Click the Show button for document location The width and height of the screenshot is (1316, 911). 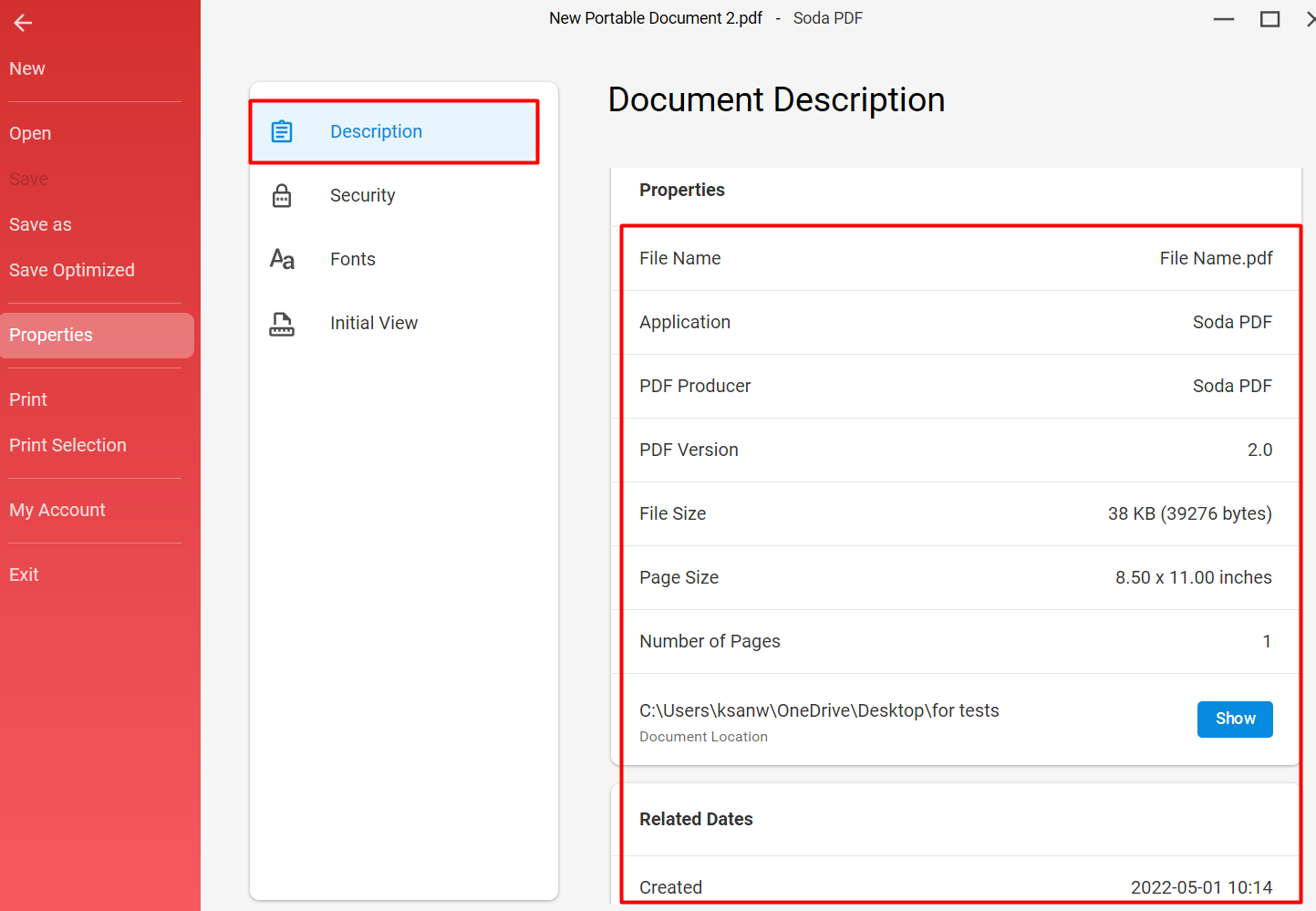(1235, 719)
